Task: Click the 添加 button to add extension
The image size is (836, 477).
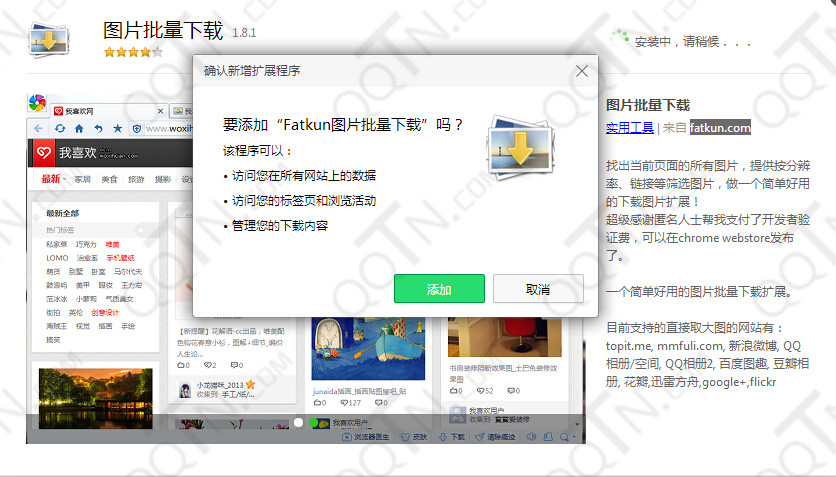Action: 439,289
